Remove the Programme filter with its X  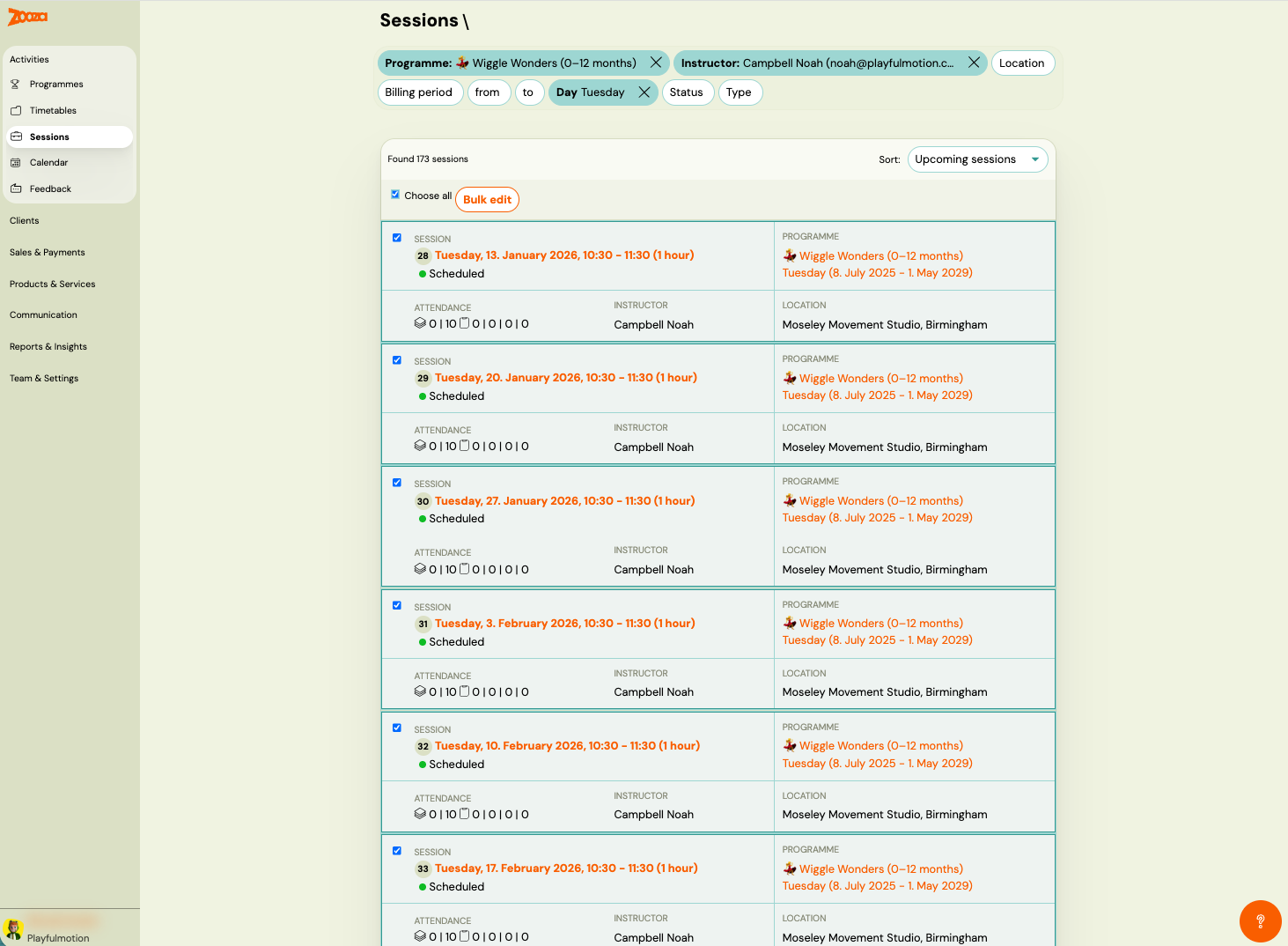pos(656,63)
